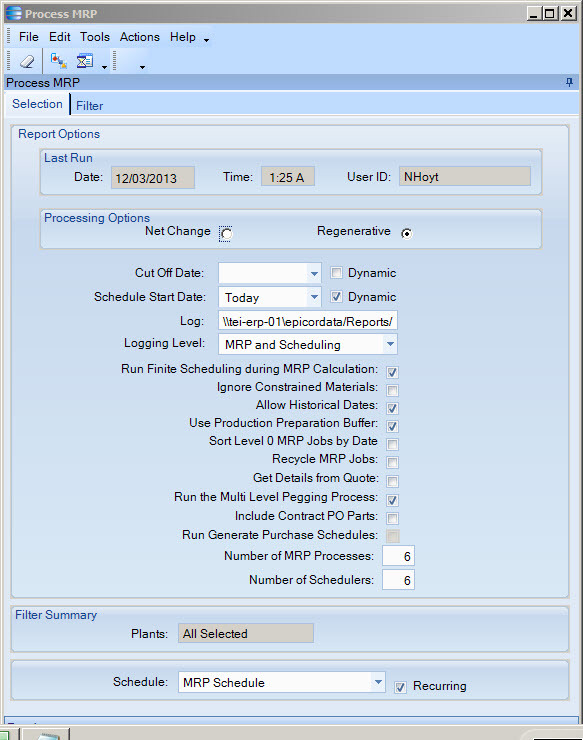Enable Ignore Constrained Materials checkbox
Image resolution: width=583 pixels, height=740 pixels.
[x=392, y=390]
